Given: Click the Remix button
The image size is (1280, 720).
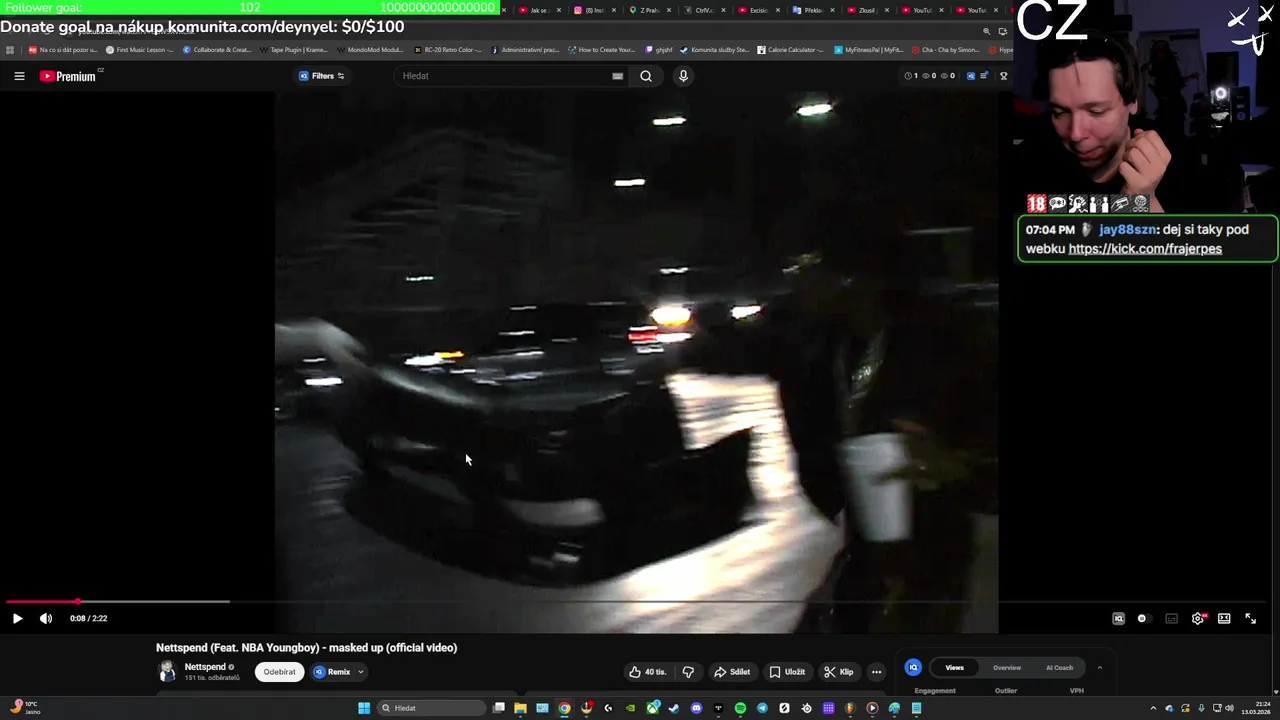Looking at the screenshot, I should 332,672.
